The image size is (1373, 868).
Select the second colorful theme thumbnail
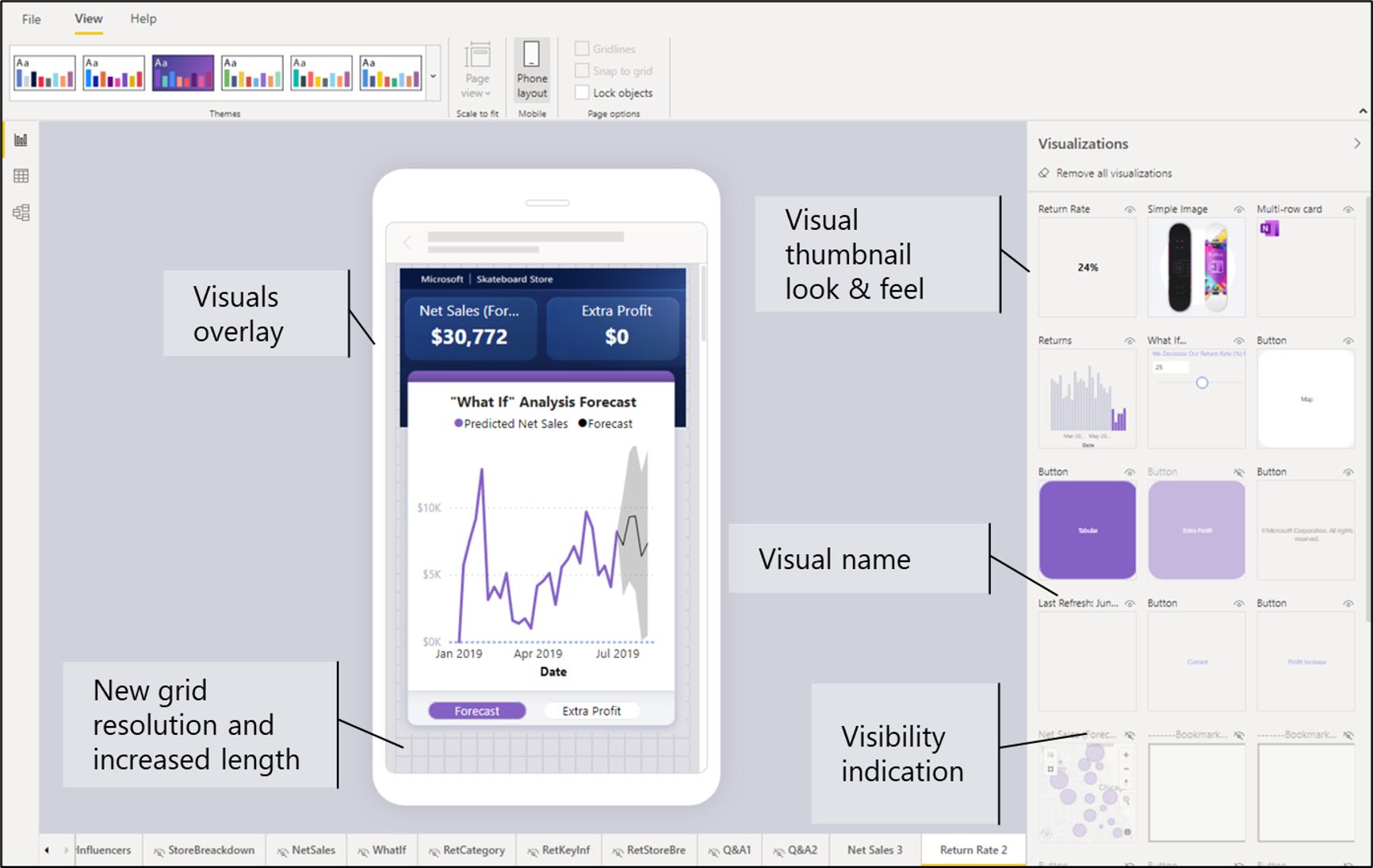point(113,73)
